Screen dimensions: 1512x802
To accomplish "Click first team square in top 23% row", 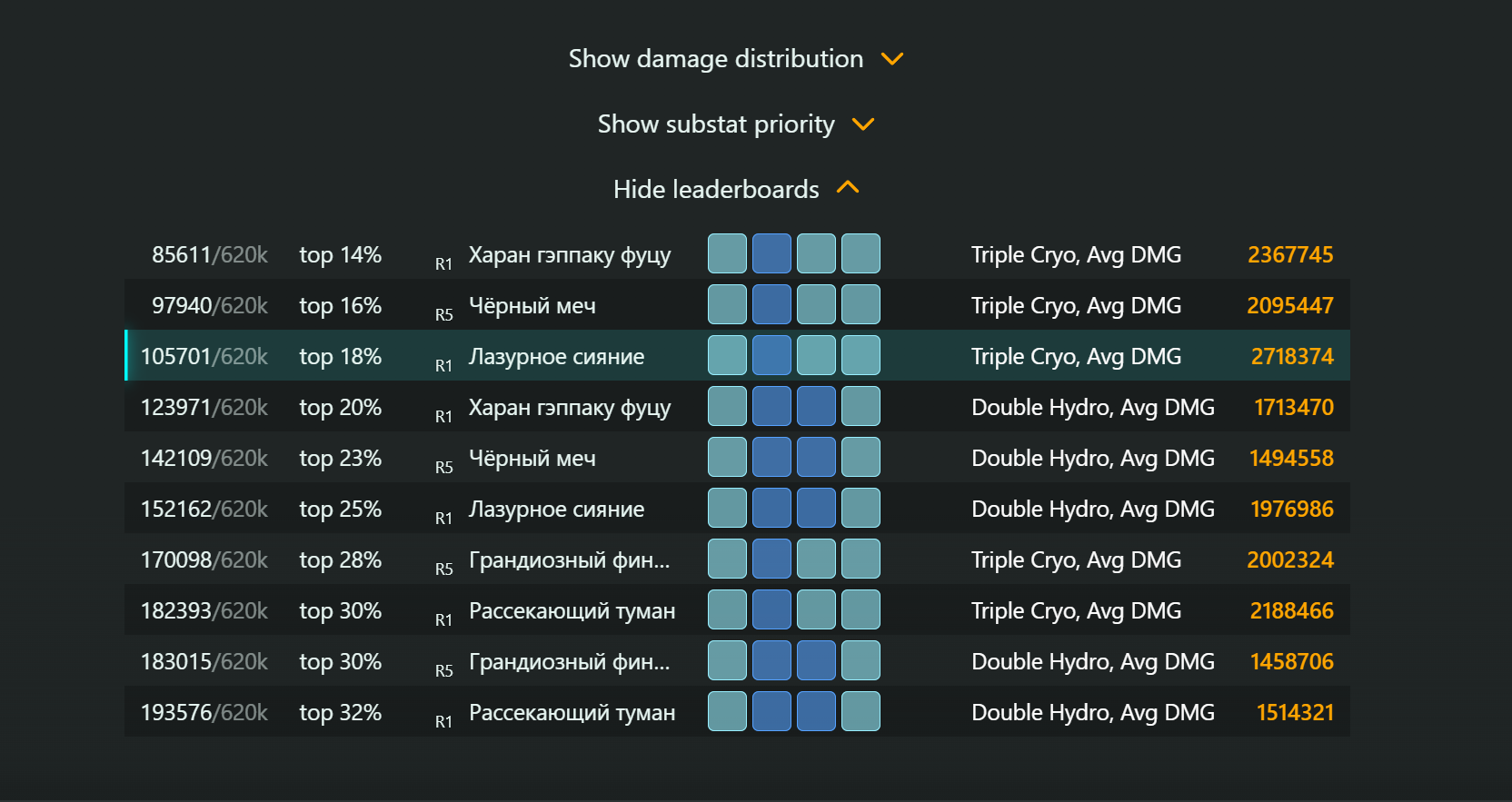I will click(727, 457).
